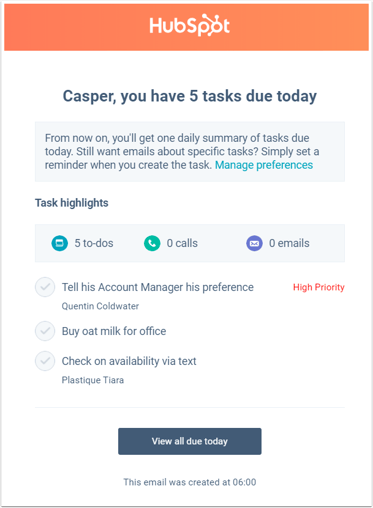Click the '5 to-dos' count text
The width and height of the screenshot is (373, 508).
click(x=94, y=243)
